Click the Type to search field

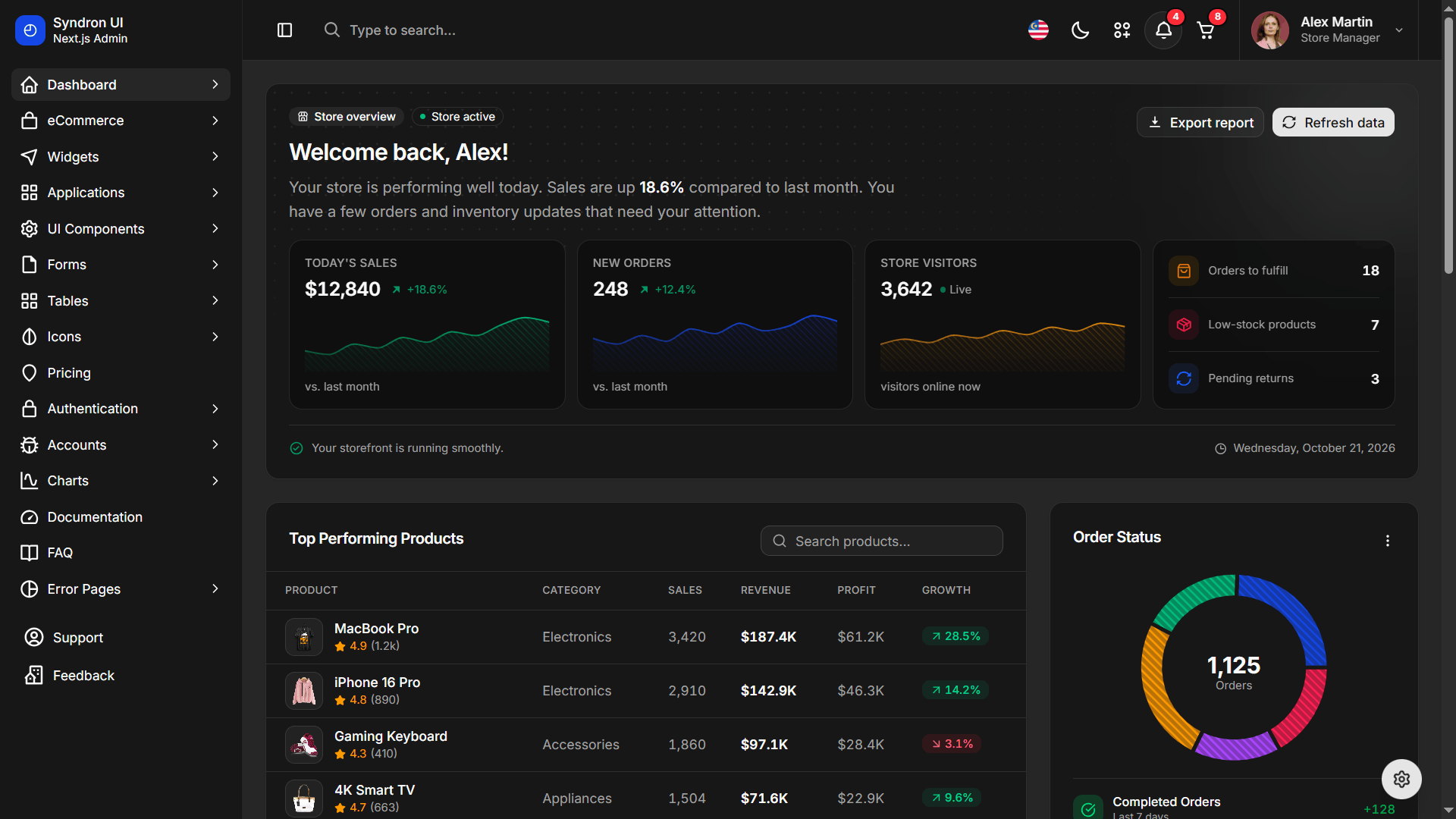pos(485,30)
